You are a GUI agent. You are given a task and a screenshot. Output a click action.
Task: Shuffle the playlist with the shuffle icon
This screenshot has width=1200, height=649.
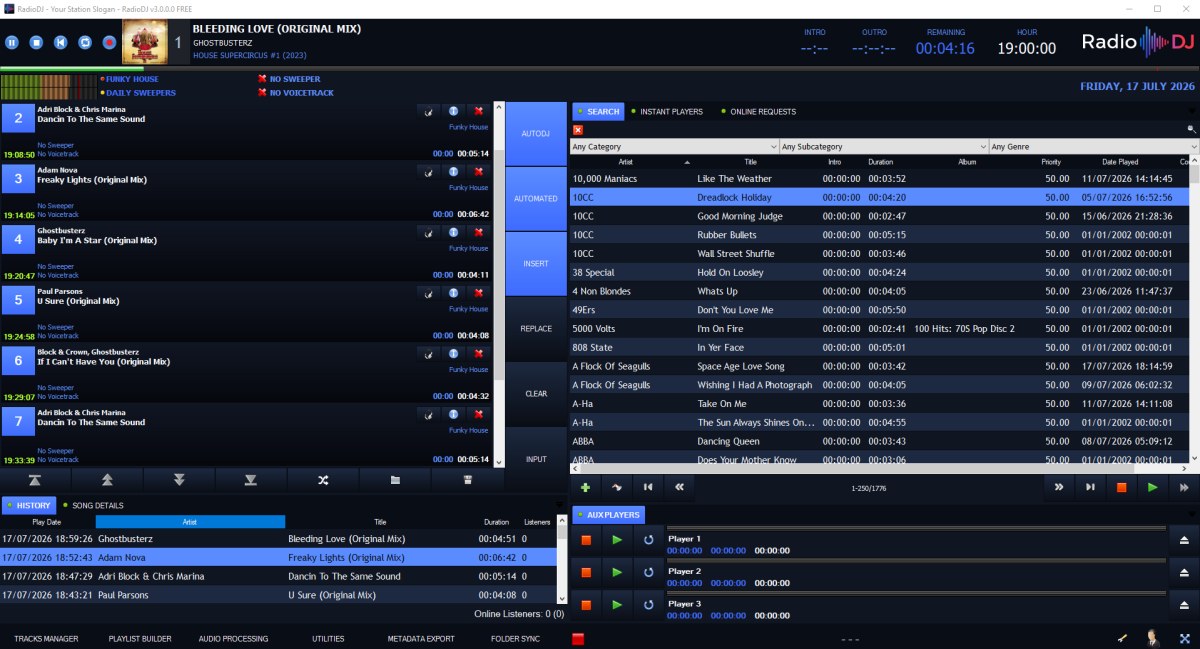click(323, 480)
